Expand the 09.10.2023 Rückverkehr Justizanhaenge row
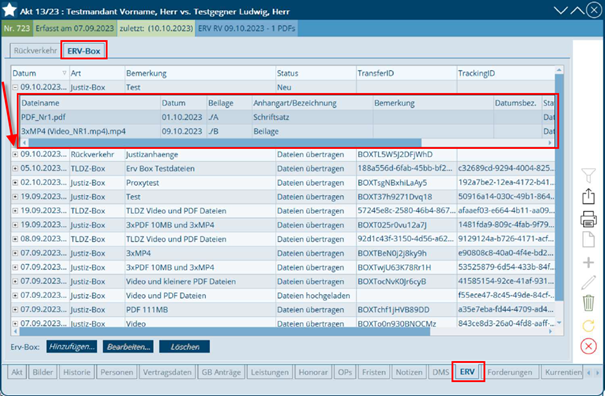 [x=15, y=154]
